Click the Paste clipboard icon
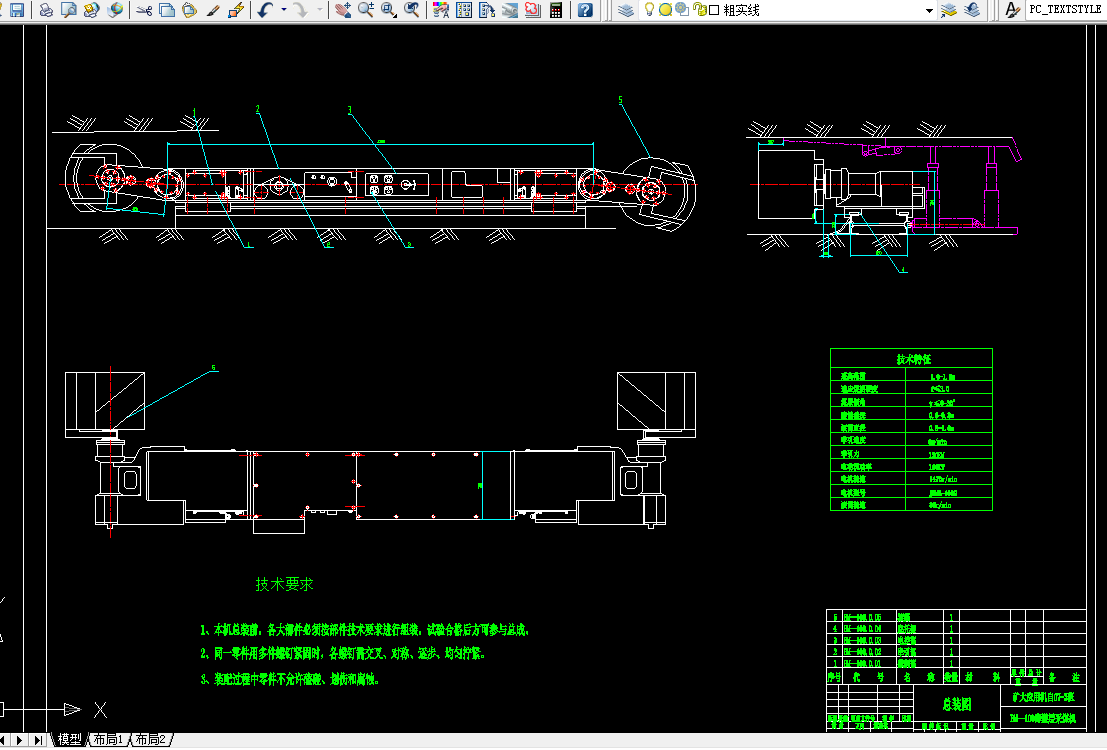 (x=189, y=10)
